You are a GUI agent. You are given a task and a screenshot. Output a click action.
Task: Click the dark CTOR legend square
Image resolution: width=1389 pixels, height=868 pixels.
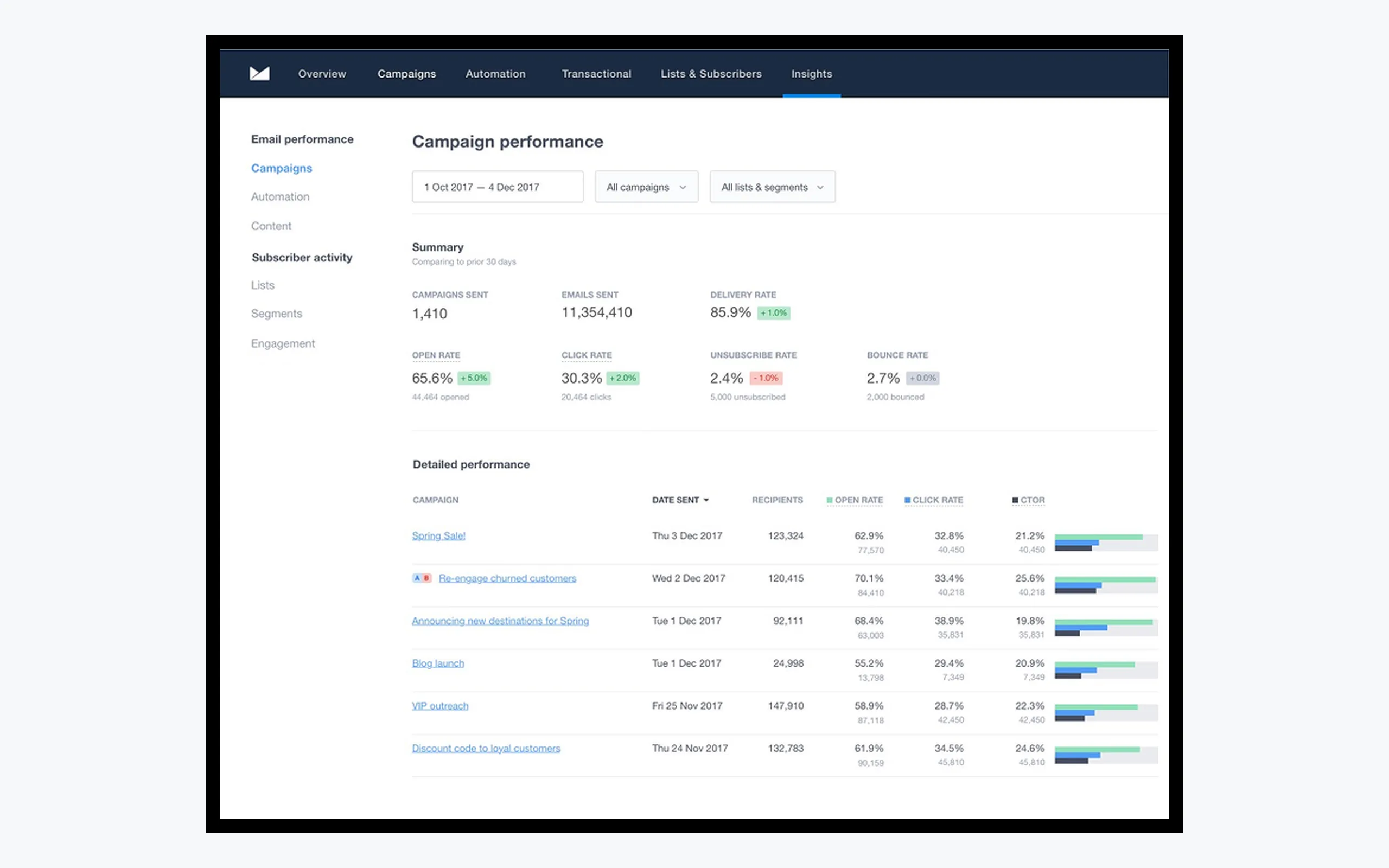point(1015,500)
